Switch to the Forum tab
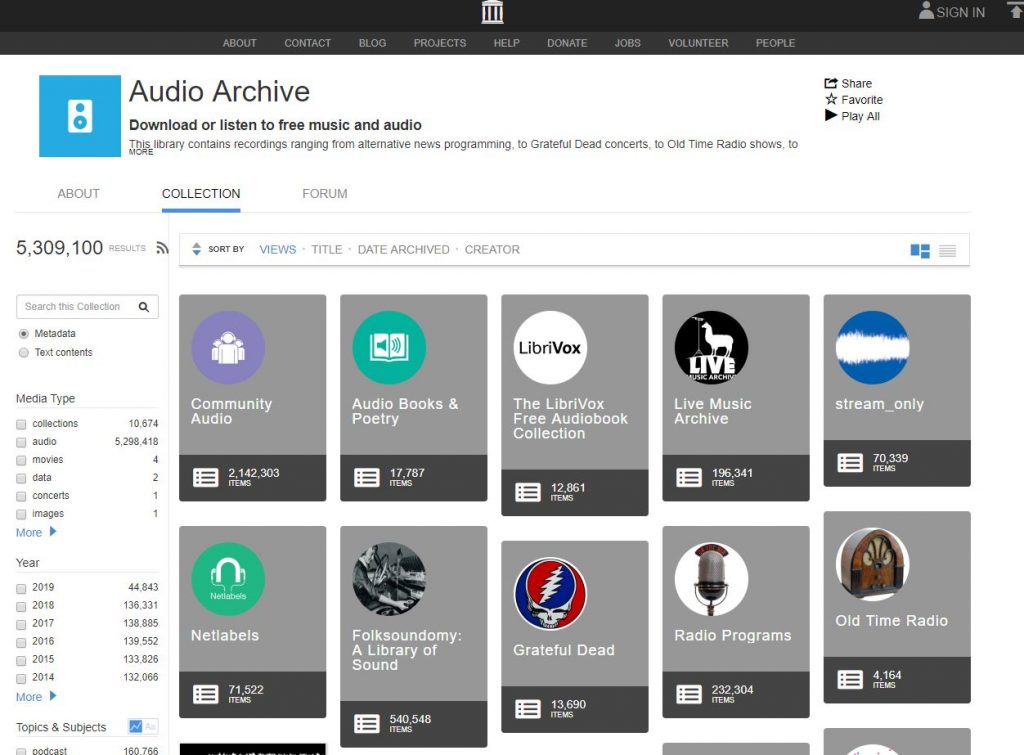 pos(324,194)
